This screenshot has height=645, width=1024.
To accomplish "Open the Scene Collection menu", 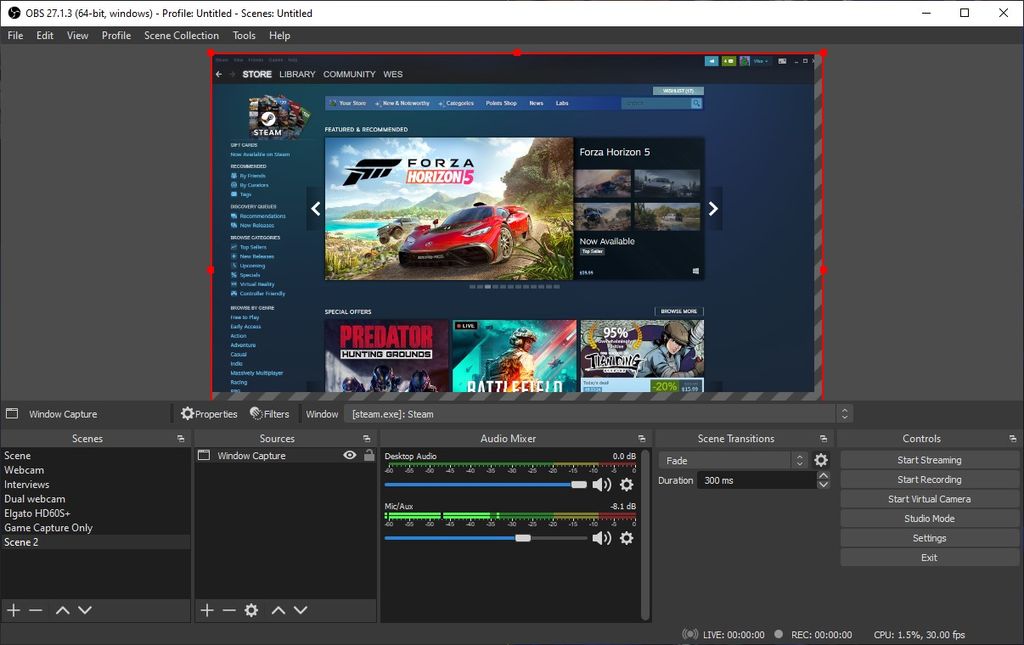I will [x=181, y=35].
